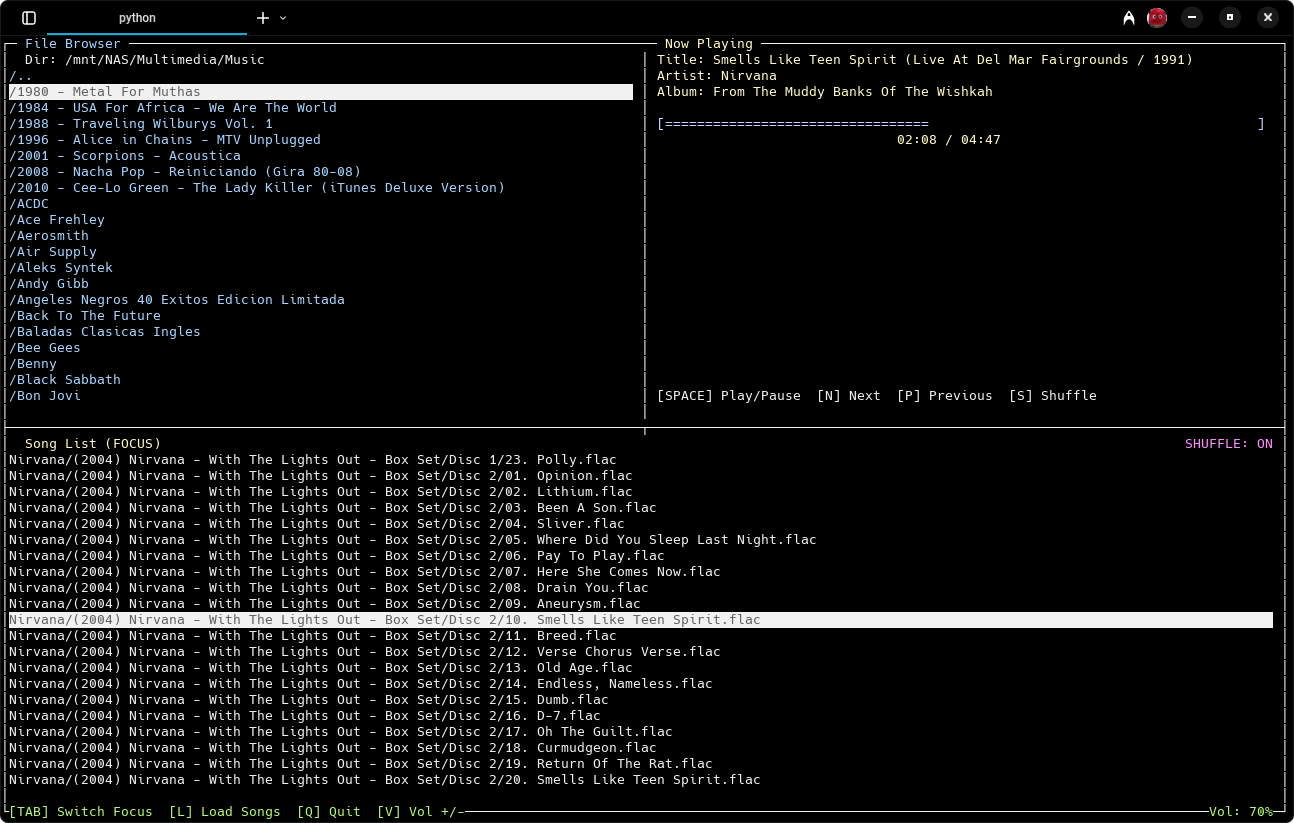
Task: Open the Ace Frehley folder
Action: point(57,220)
